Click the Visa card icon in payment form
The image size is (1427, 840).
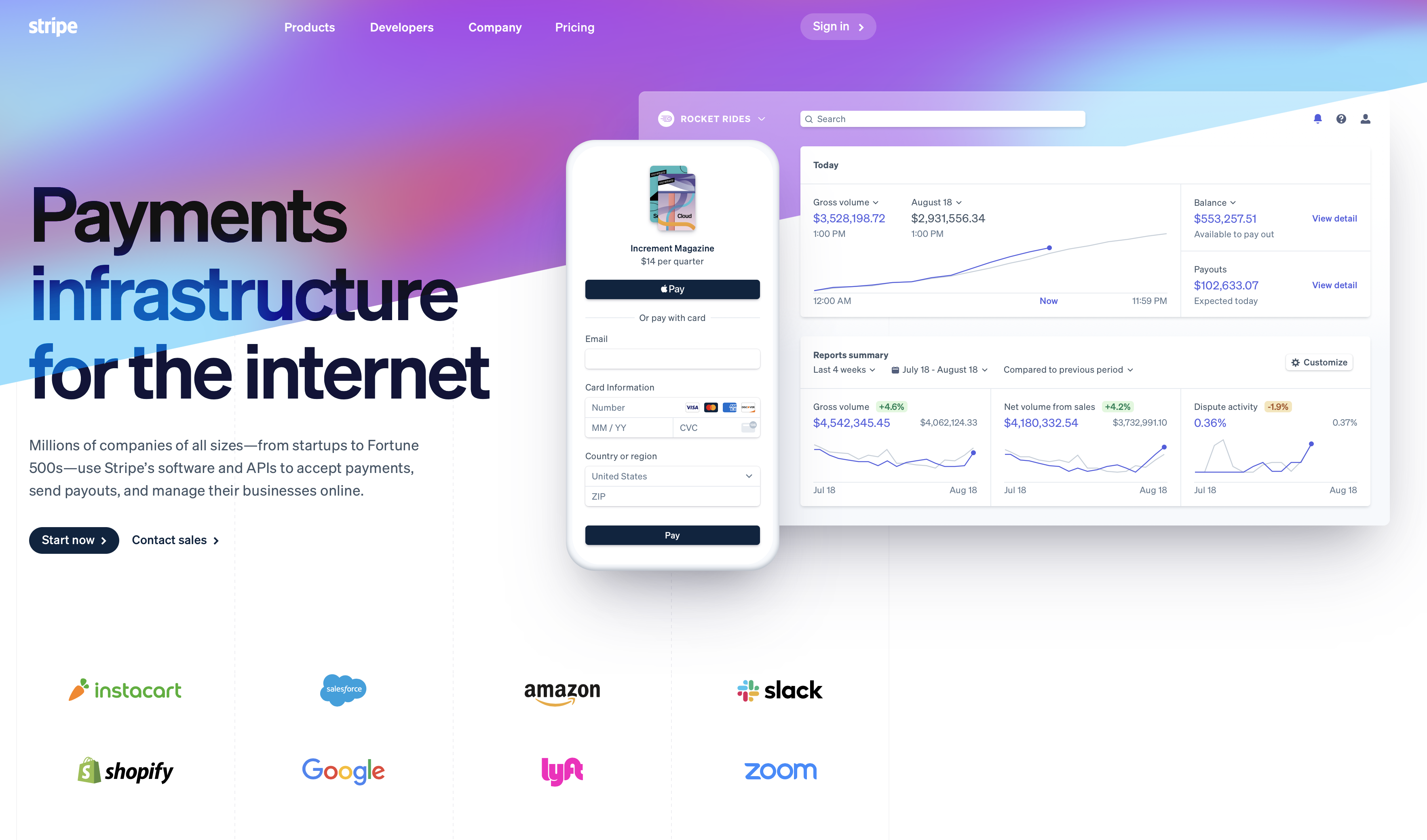click(692, 407)
